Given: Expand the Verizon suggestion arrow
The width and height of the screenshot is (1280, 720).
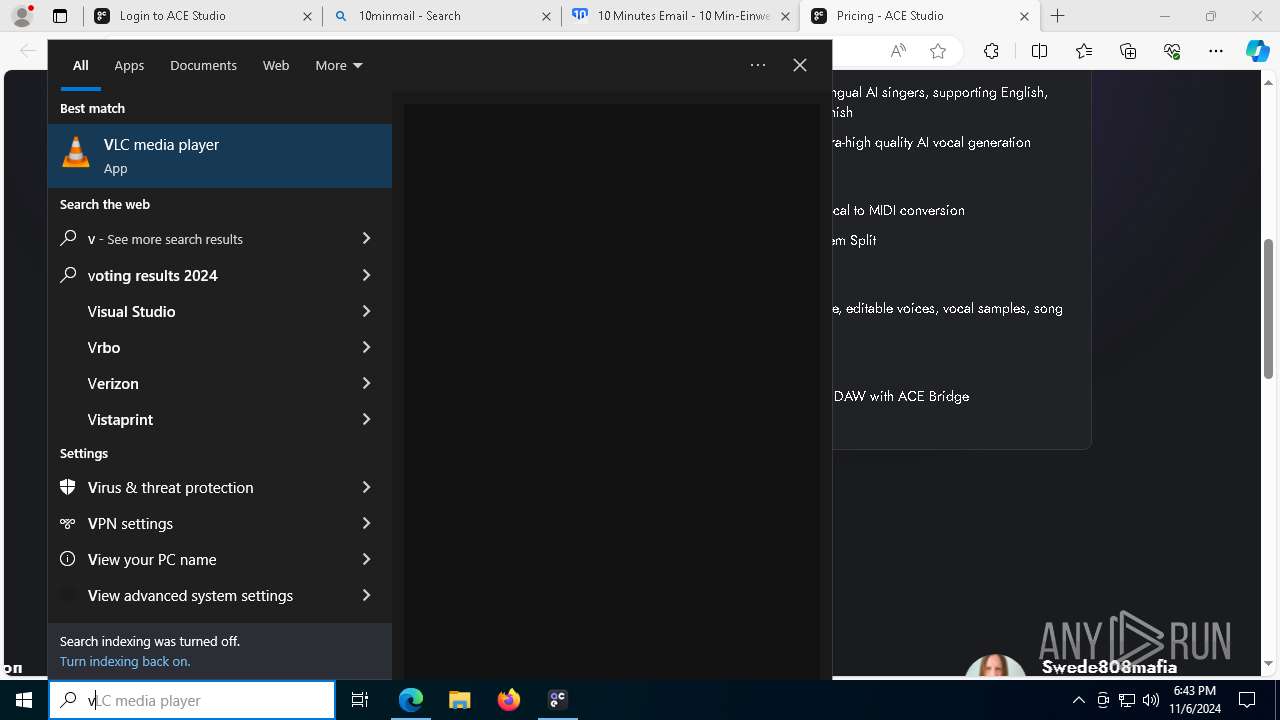Looking at the screenshot, I should [x=366, y=383].
